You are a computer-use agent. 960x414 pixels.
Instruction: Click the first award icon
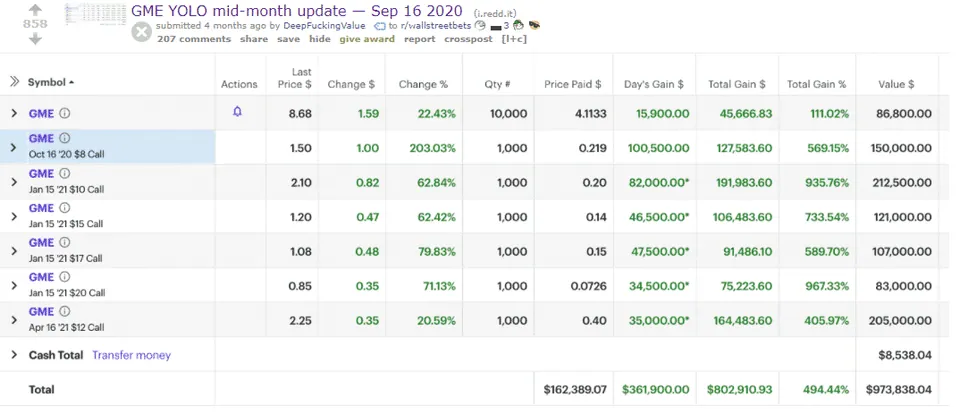pos(480,25)
